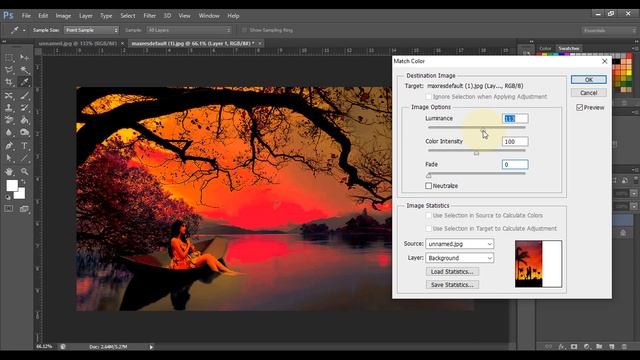
Task: Select the Line shape tool
Action: pyautogui.click(x=24, y=158)
